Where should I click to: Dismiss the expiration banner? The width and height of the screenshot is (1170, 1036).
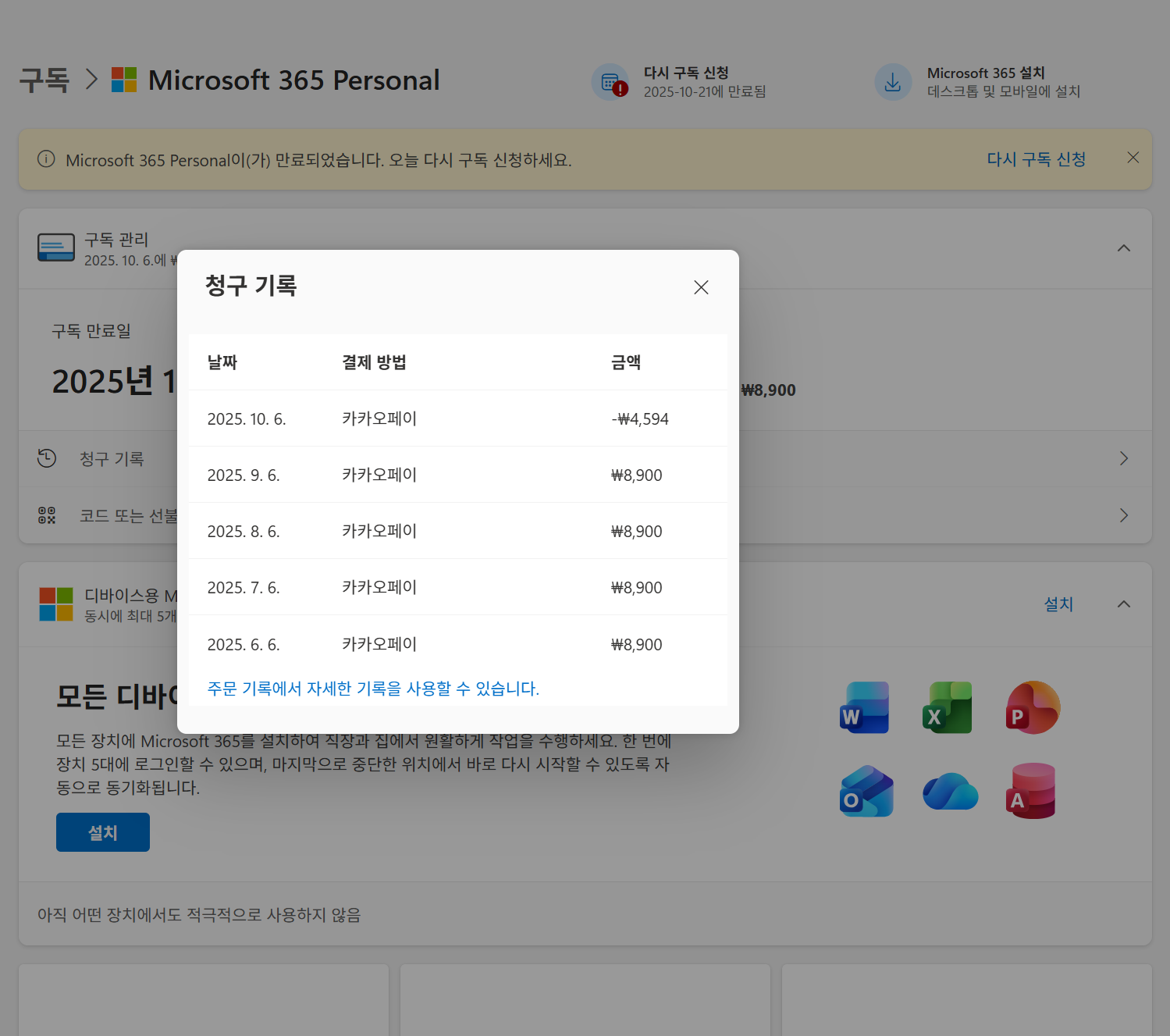(1133, 158)
